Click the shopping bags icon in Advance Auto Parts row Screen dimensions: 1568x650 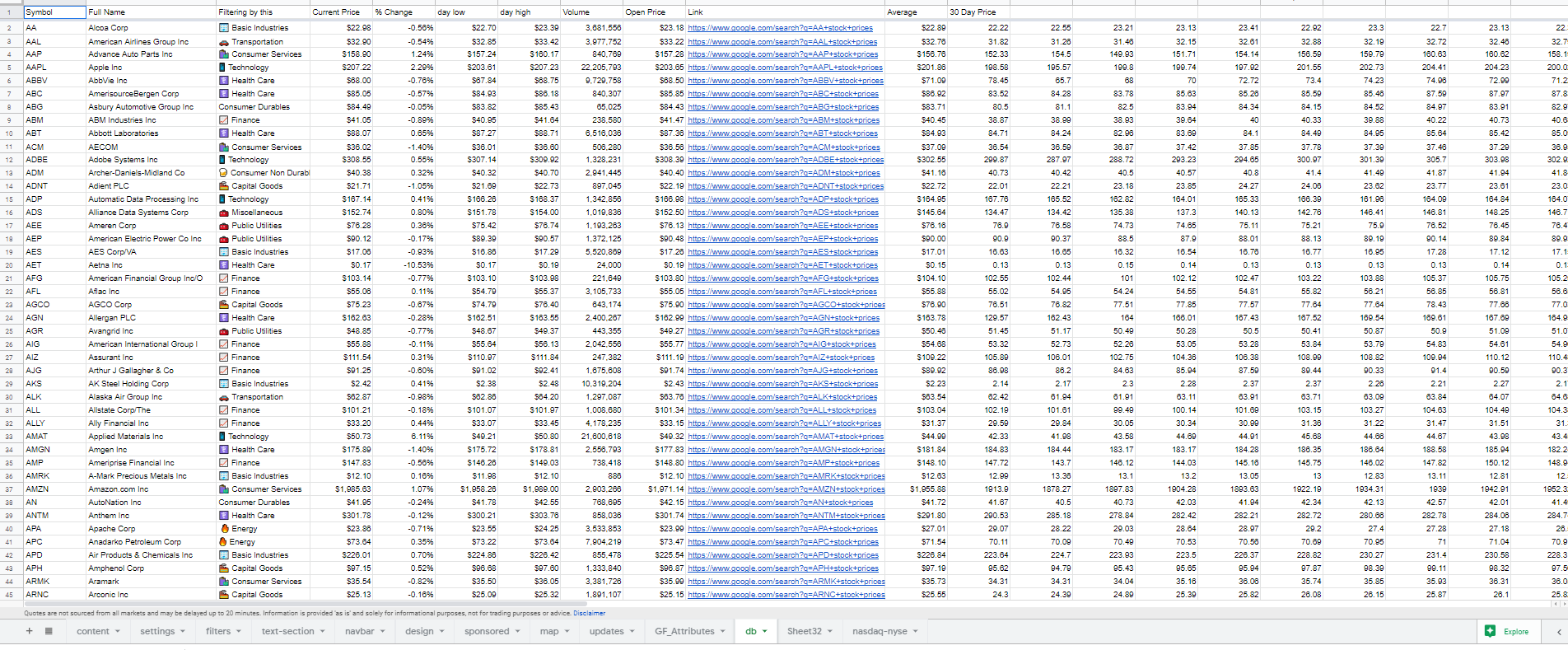point(224,54)
